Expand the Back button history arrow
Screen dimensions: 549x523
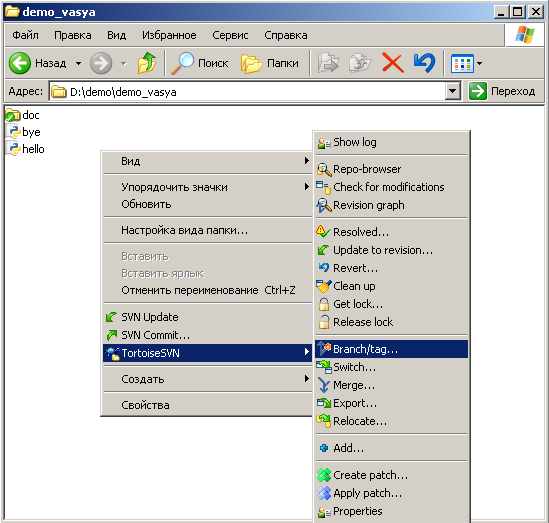pos(78,63)
